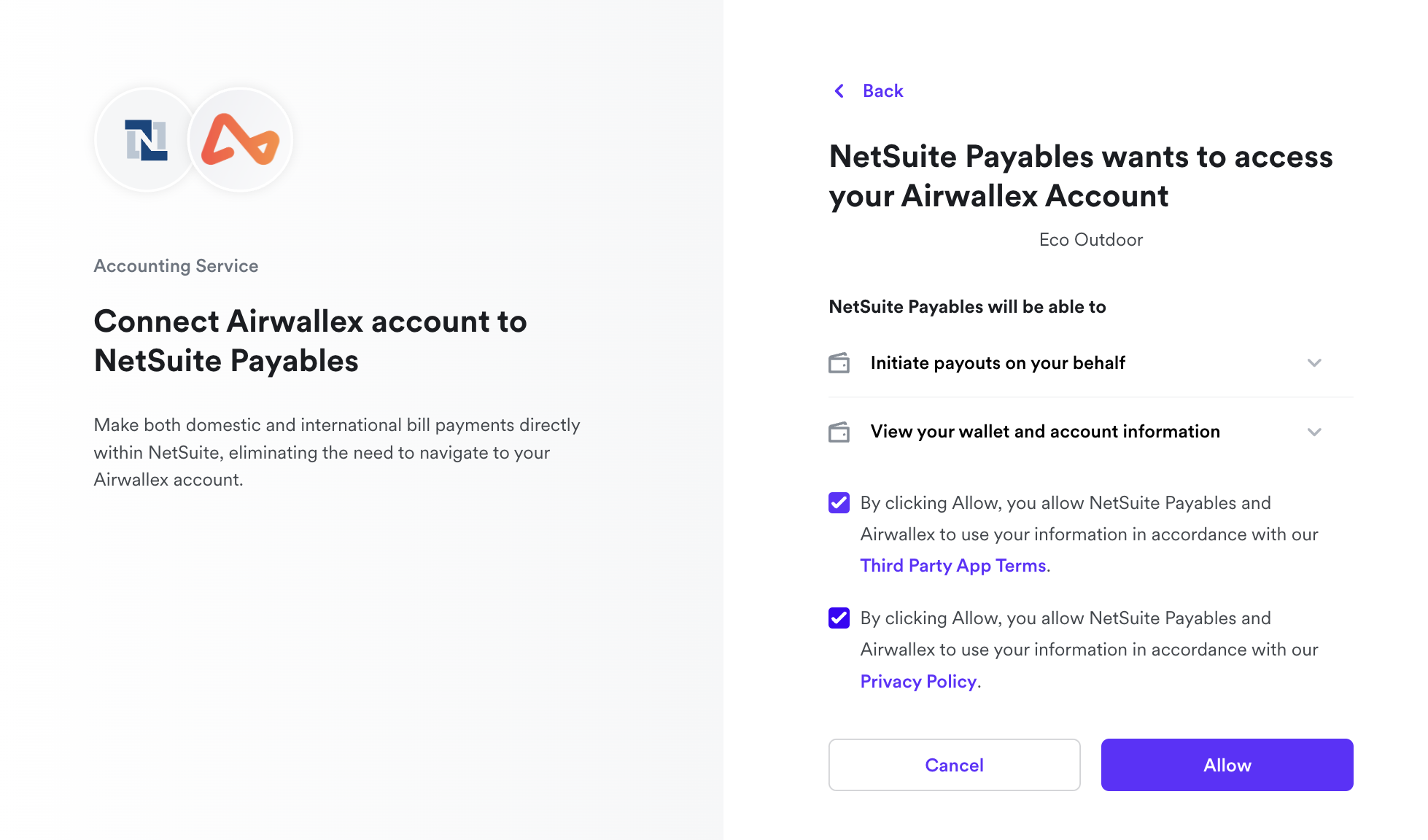Click the NetSuite logo icon

click(x=147, y=139)
